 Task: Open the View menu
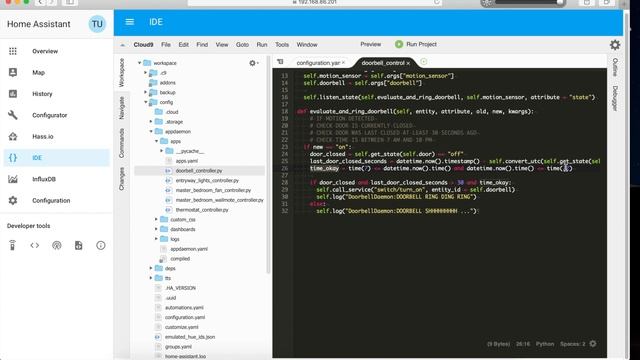(x=222, y=44)
